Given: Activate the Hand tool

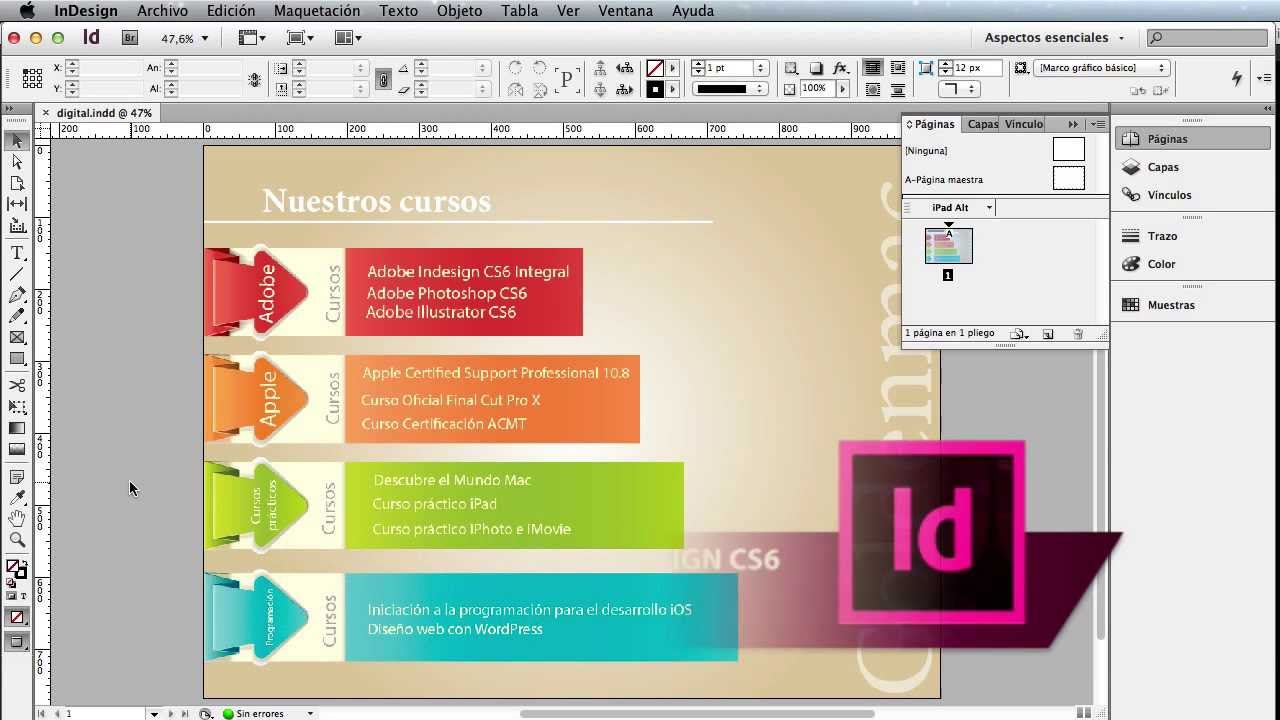Looking at the screenshot, I should pyautogui.click(x=17, y=519).
